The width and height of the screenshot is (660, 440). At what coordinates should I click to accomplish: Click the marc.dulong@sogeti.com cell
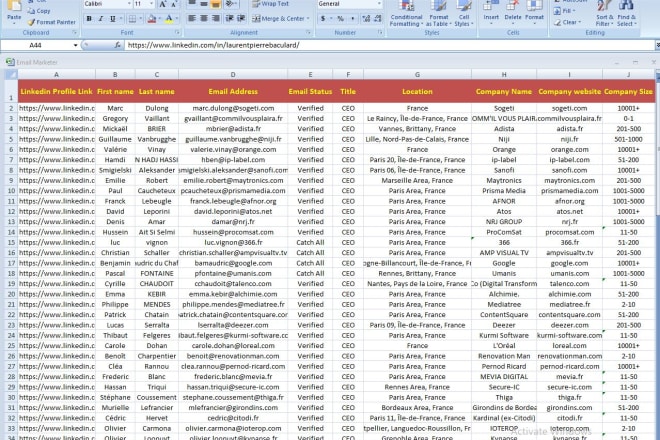click(x=233, y=108)
